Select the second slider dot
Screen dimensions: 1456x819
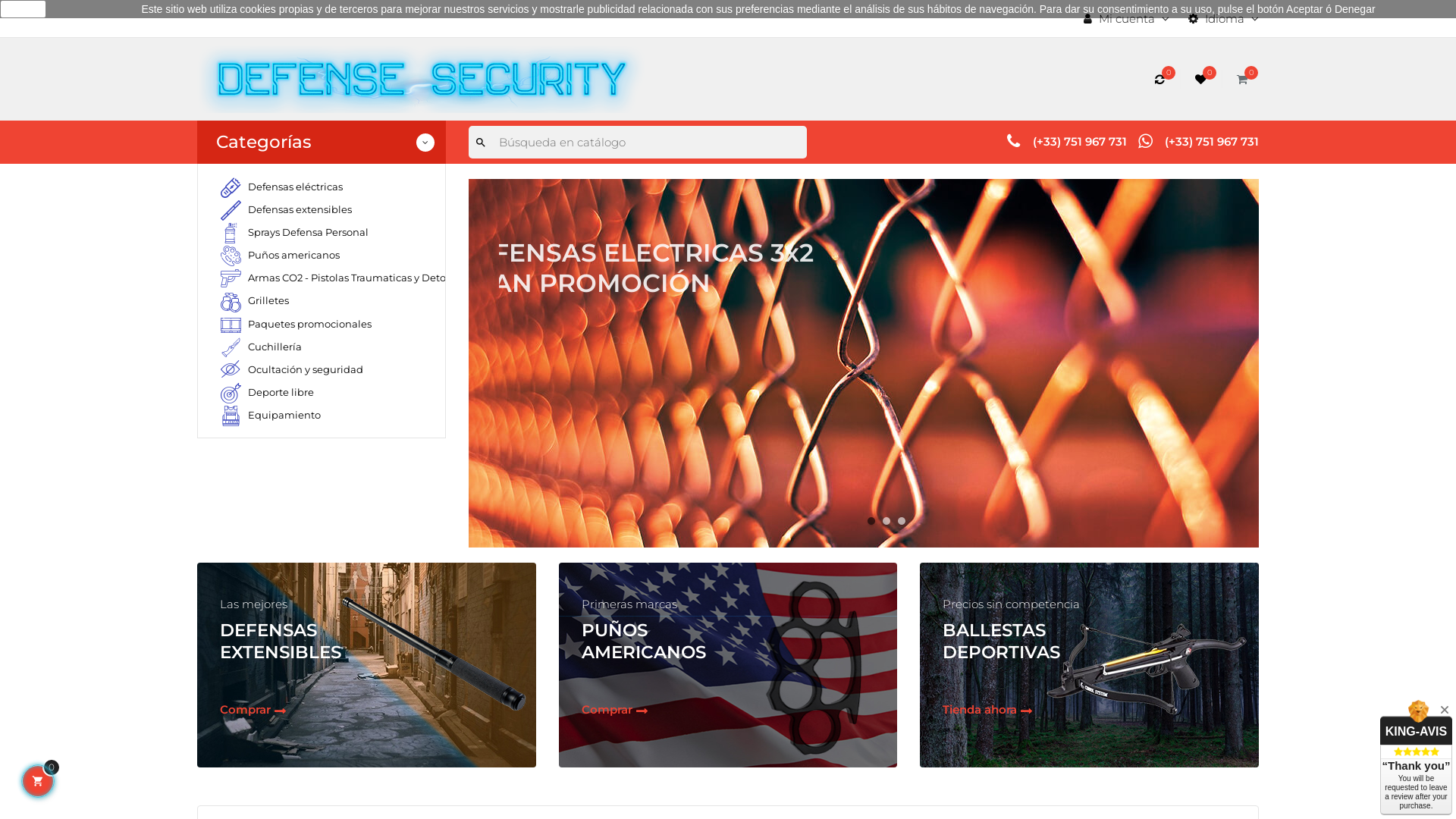tap(886, 521)
